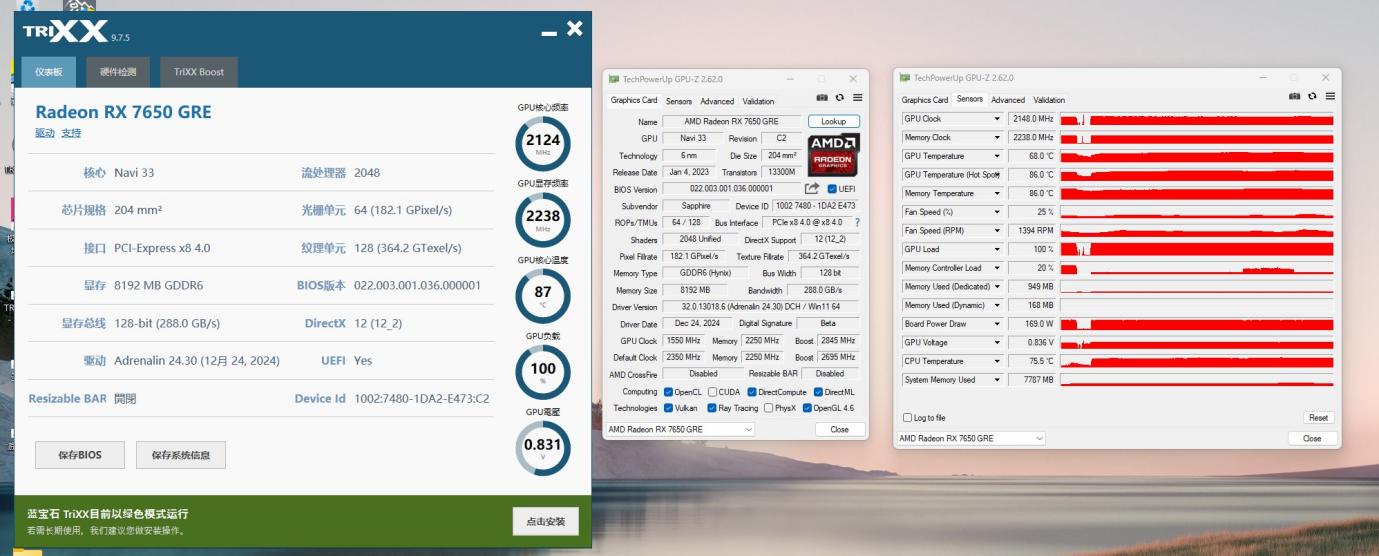Click the GPU Load sensor graph
This screenshot has width=1379, height=556.
pos(1197,249)
